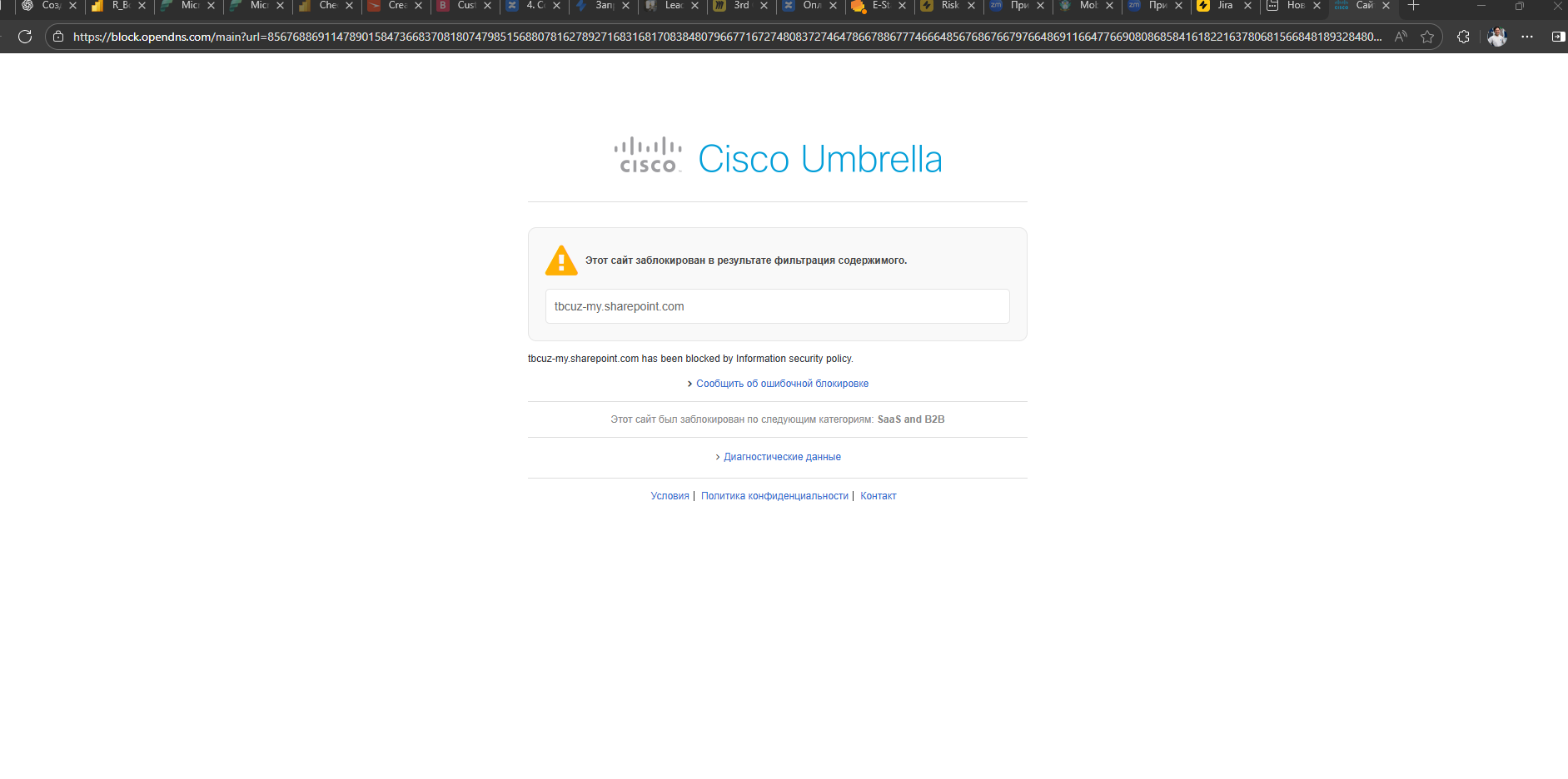Open 'Политика конфиденциальности' link
1568x779 pixels.
(x=774, y=496)
